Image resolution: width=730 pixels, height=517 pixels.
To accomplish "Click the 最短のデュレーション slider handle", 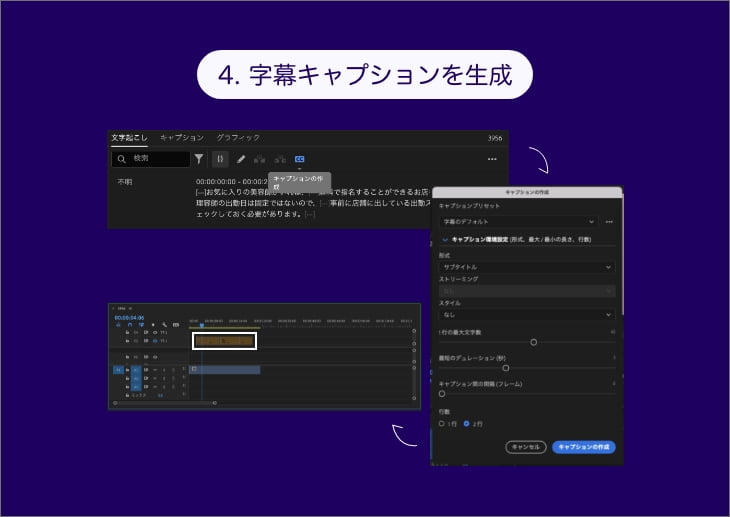I will tap(506, 368).
